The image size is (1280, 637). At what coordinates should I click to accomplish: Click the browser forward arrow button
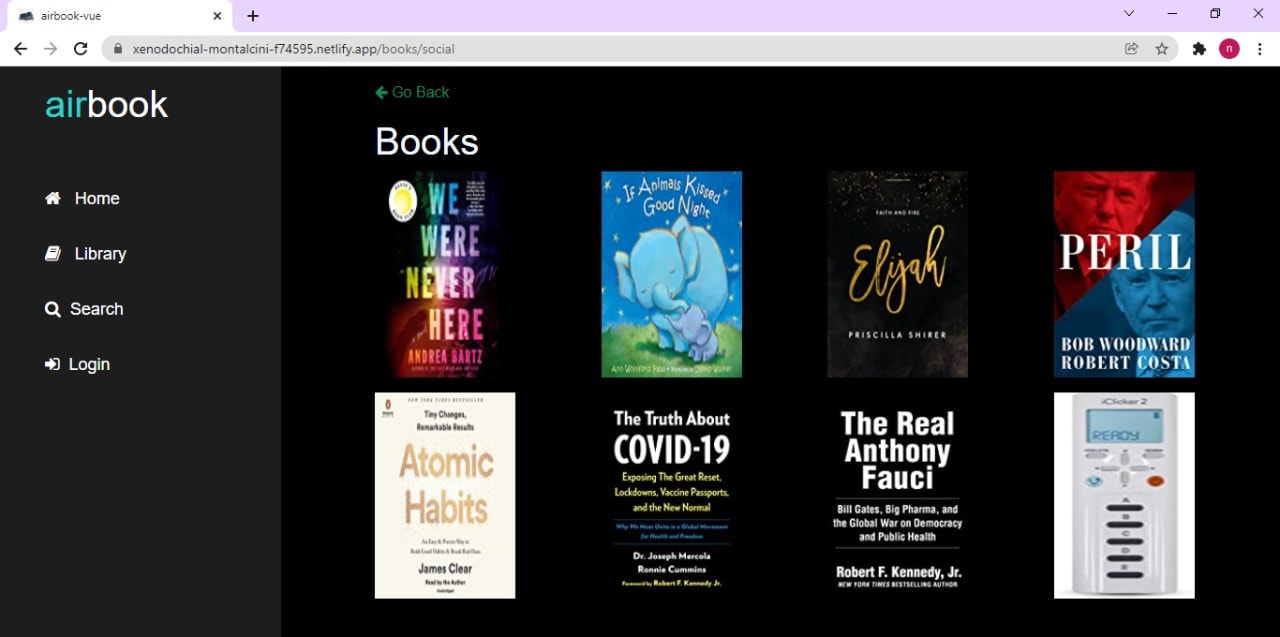pyautogui.click(x=50, y=48)
